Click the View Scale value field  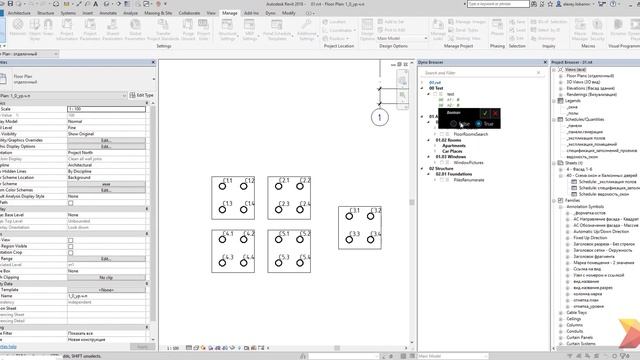106,109
